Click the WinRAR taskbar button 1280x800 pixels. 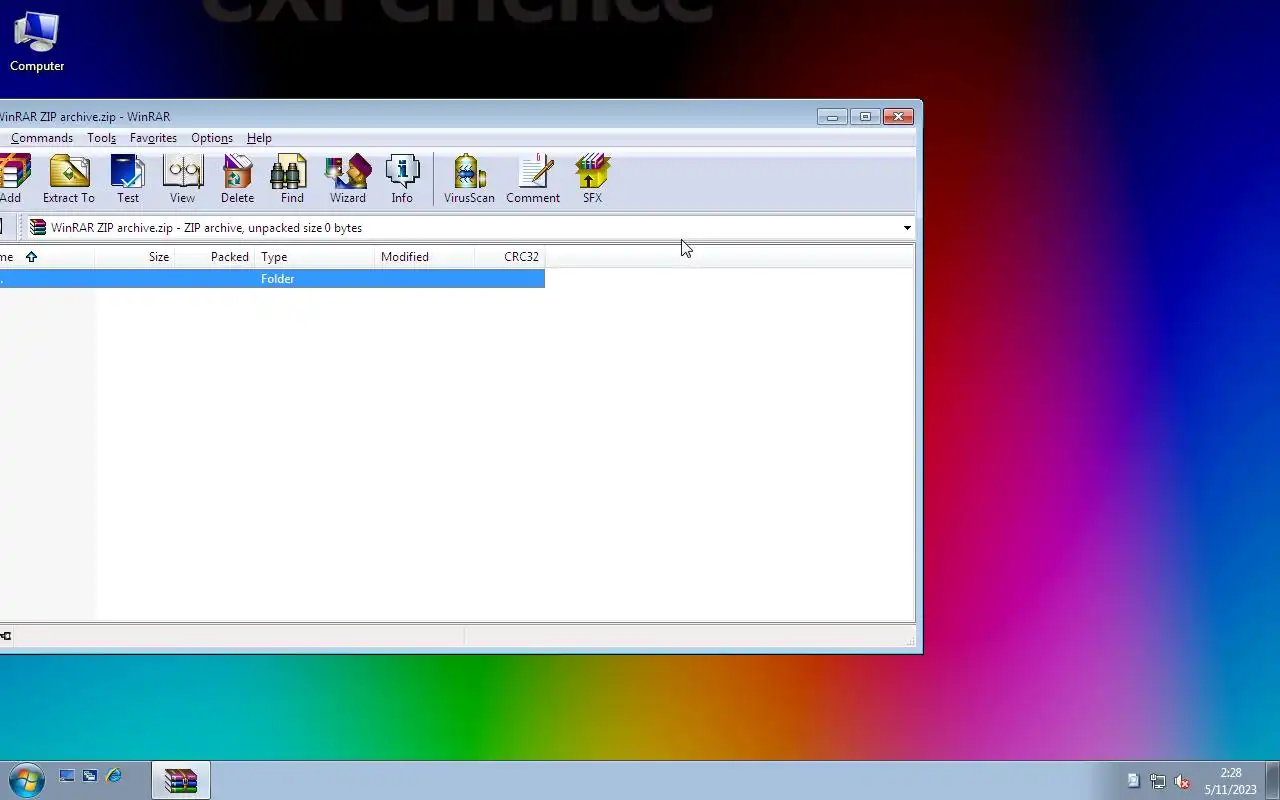coord(181,780)
